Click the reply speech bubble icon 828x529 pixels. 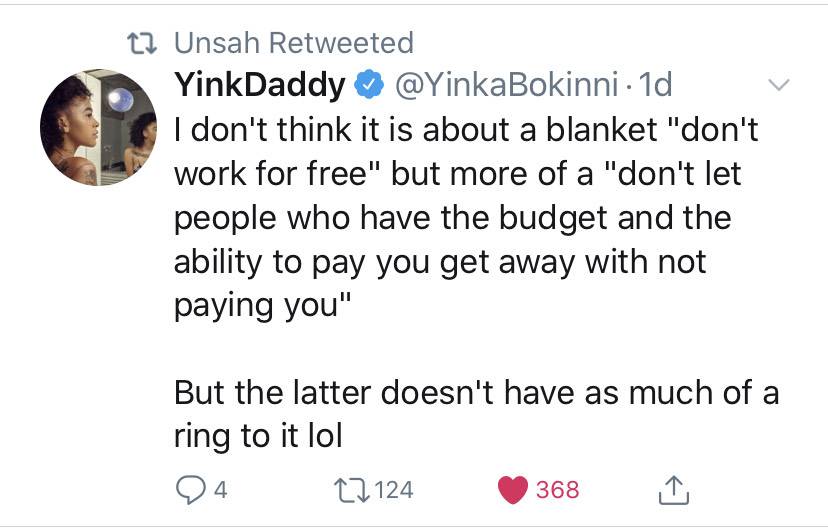pos(190,490)
